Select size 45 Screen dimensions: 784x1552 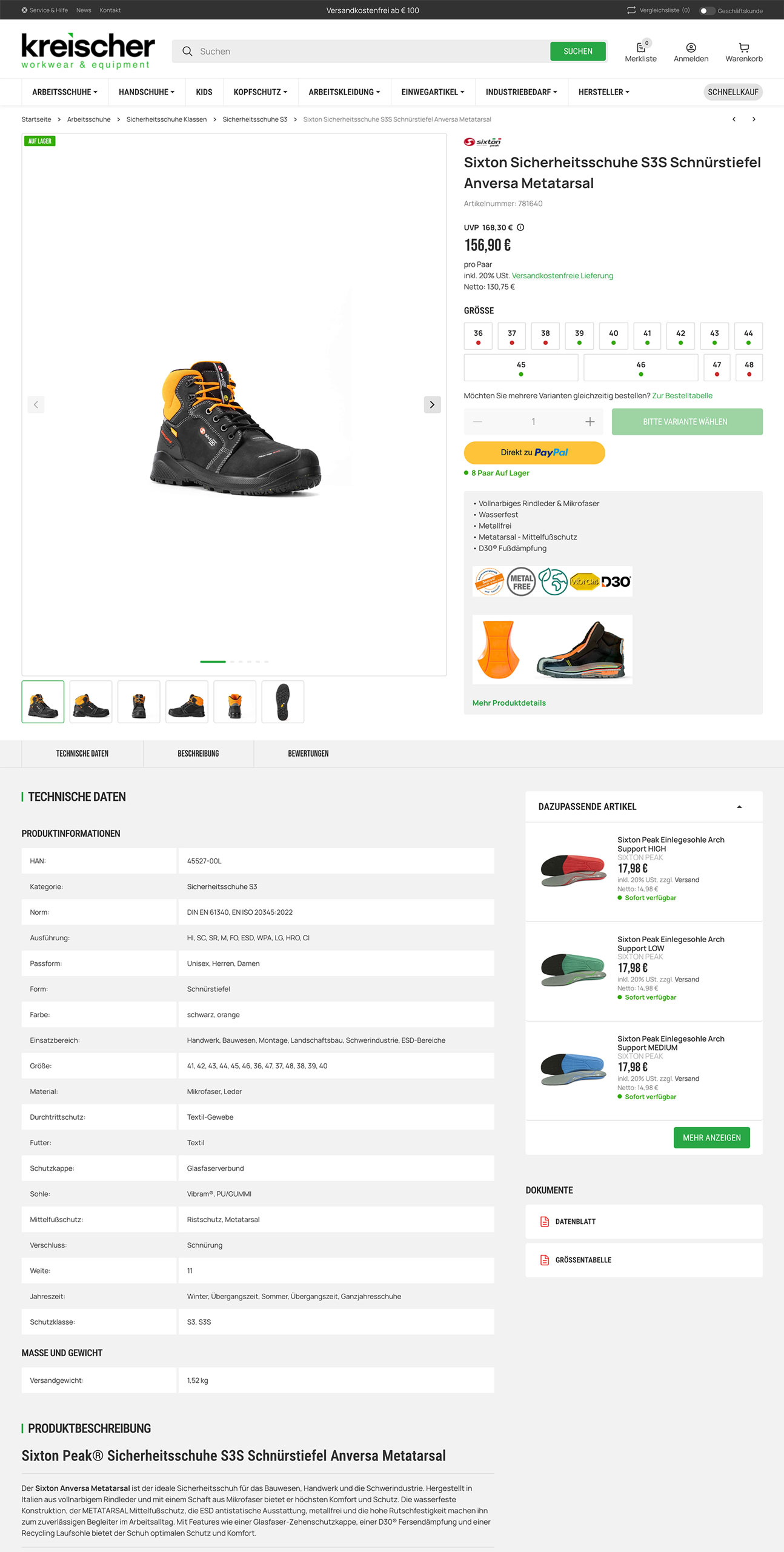(521, 367)
